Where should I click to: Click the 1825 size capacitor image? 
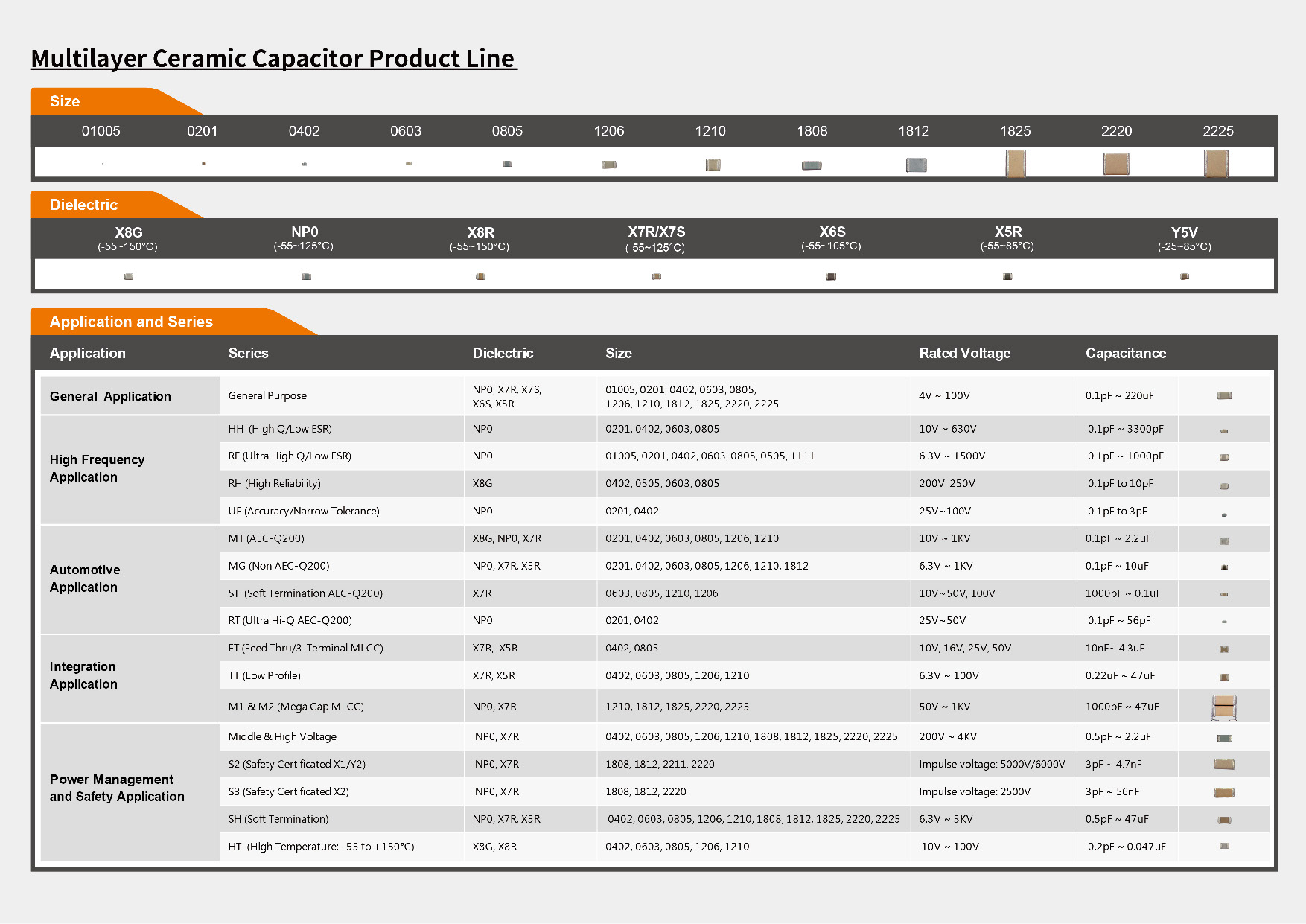point(1015,163)
